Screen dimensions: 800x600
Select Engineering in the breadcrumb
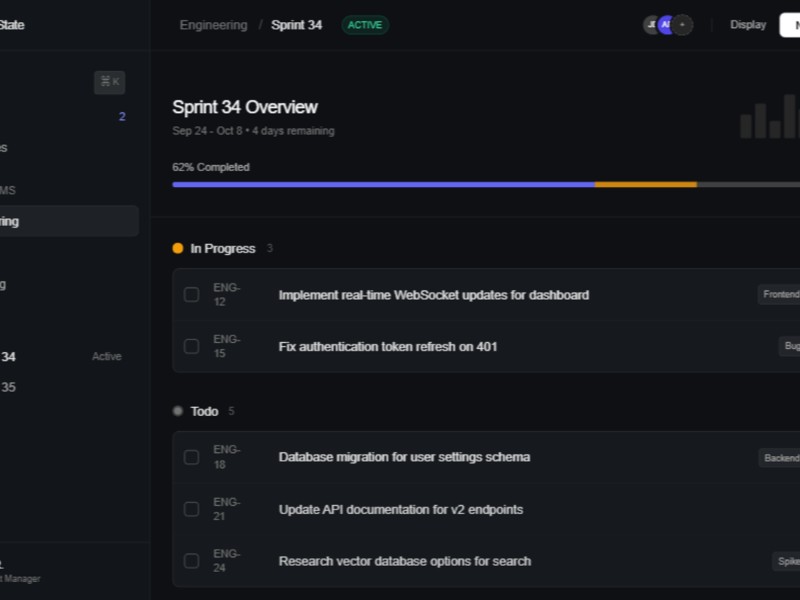pos(212,25)
